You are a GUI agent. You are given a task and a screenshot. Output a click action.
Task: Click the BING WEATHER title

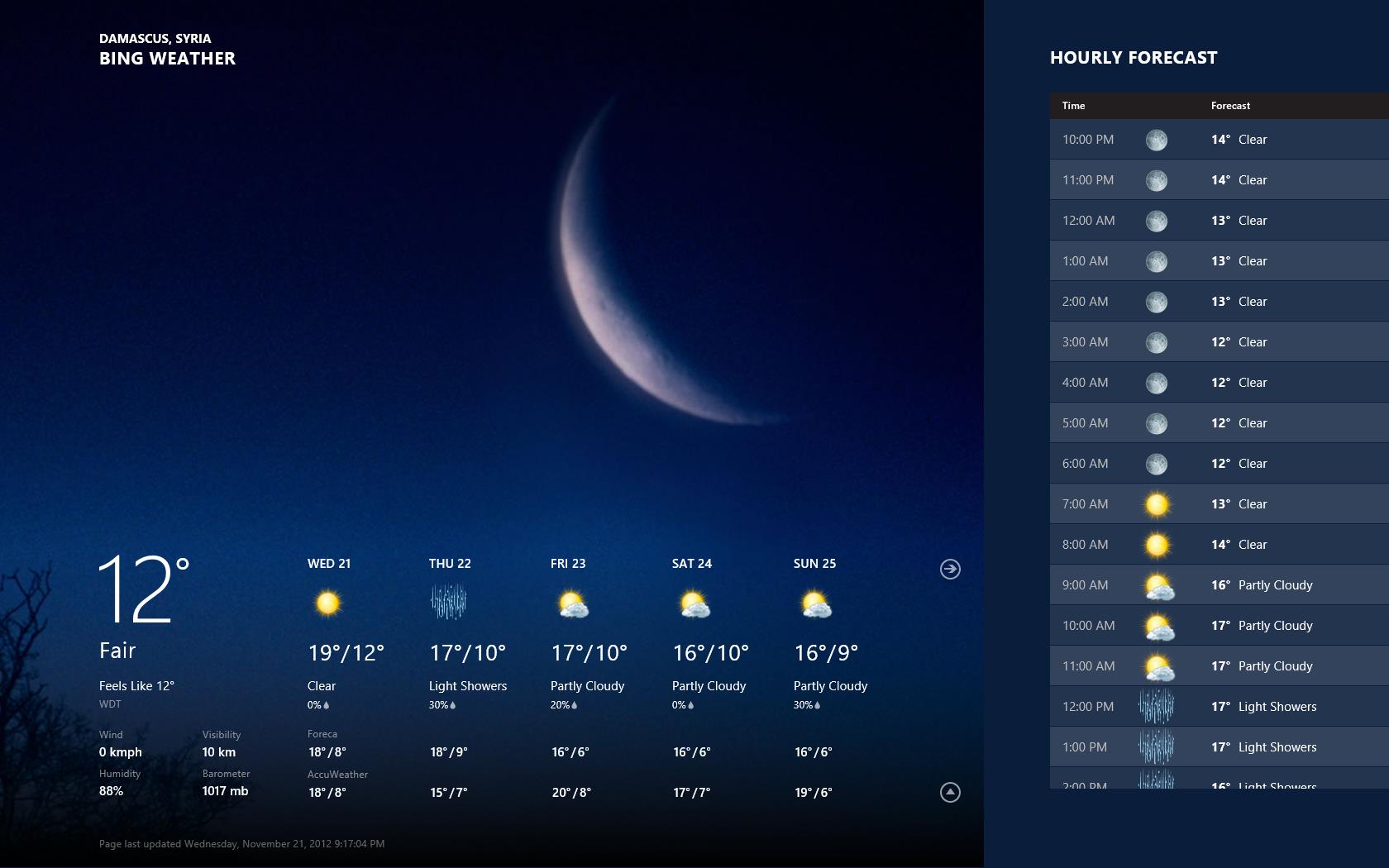(x=167, y=59)
